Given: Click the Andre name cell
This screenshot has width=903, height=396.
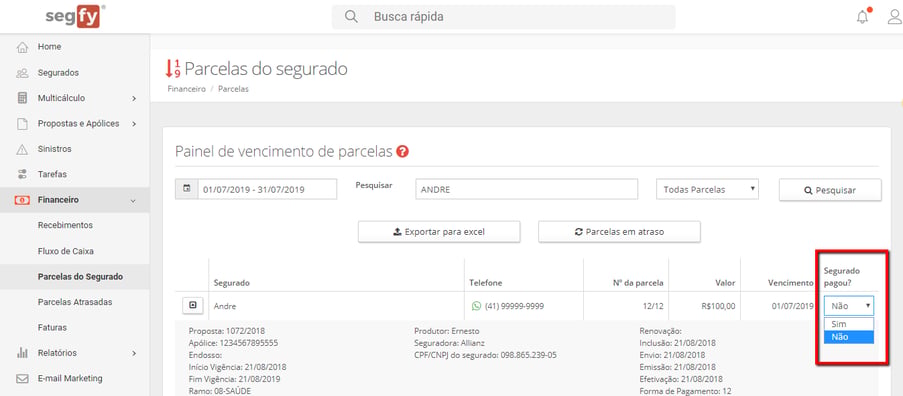Looking at the screenshot, I should pos(225,306).
